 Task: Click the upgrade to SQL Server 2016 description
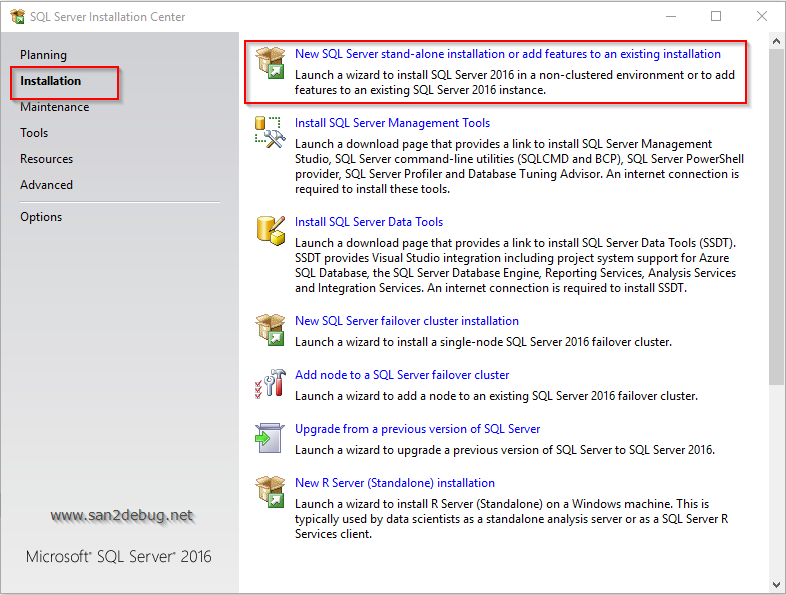coord(505,450)
